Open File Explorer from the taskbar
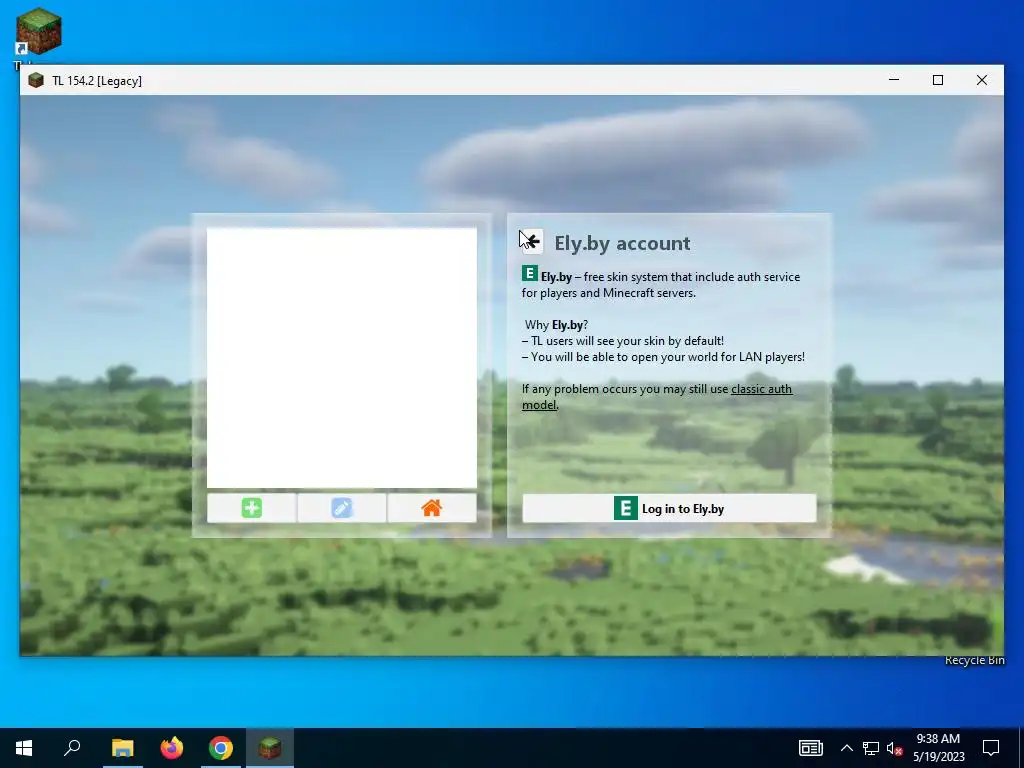This screenshot has height=768, width=1024. (x=122, y=748)
